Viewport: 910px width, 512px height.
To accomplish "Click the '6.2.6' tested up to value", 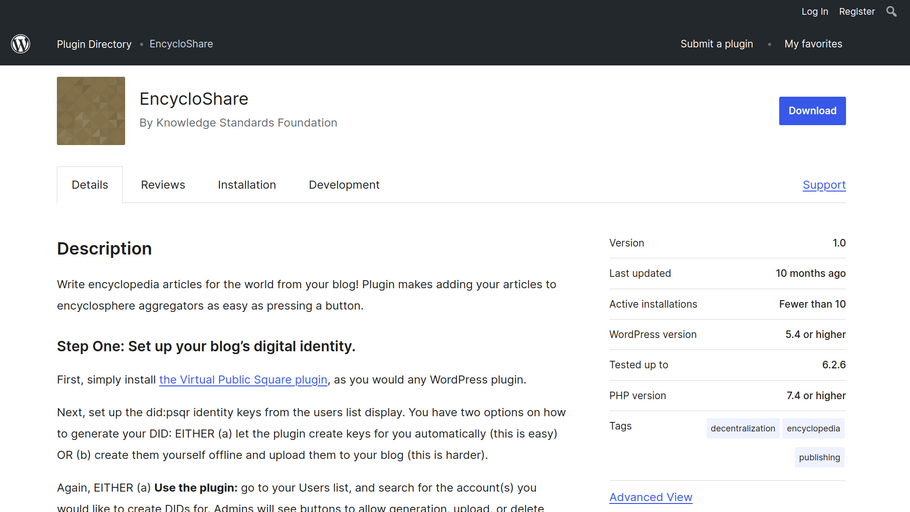I will pos(834,365).
